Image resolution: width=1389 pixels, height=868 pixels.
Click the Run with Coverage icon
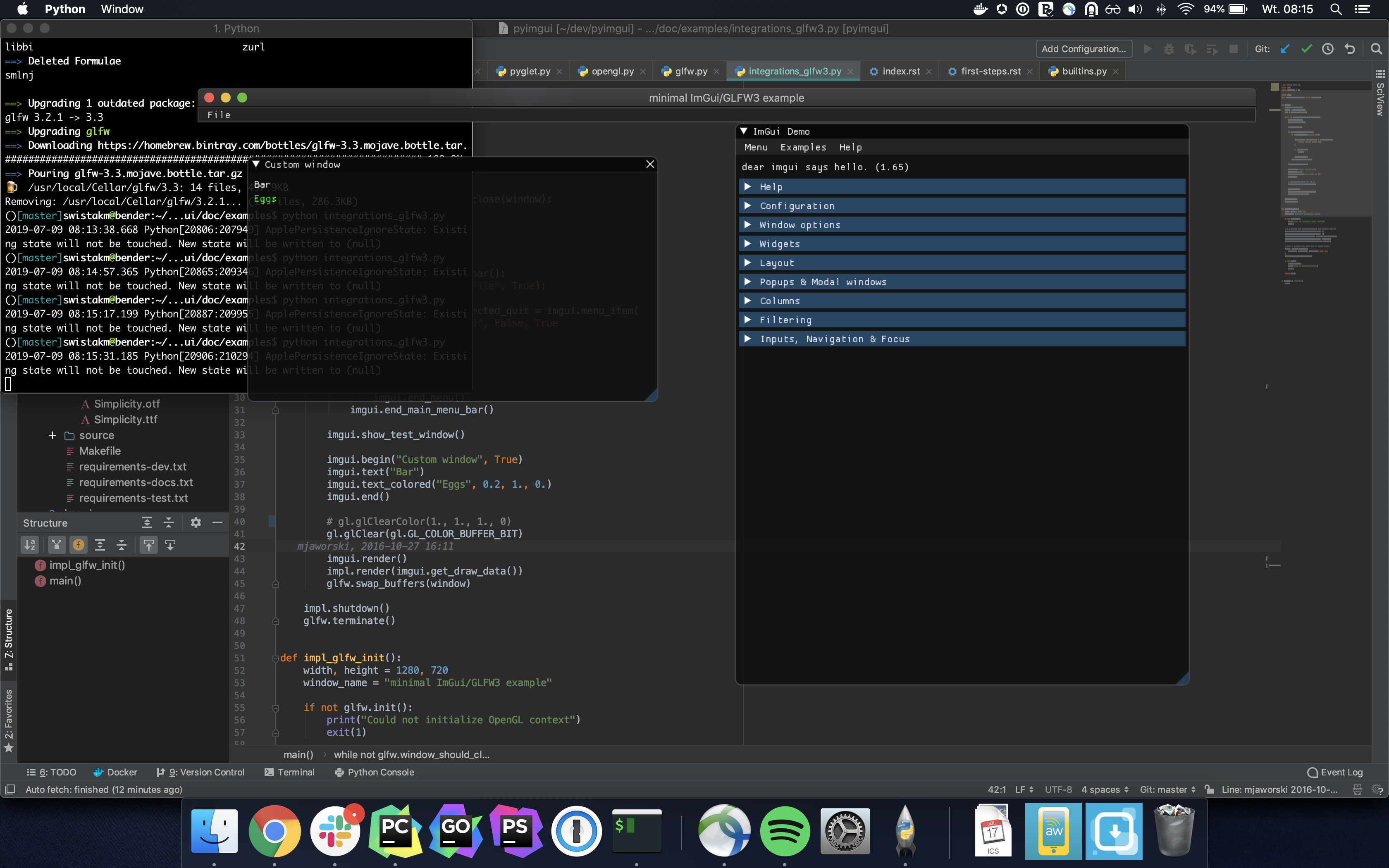[1191, 49]
